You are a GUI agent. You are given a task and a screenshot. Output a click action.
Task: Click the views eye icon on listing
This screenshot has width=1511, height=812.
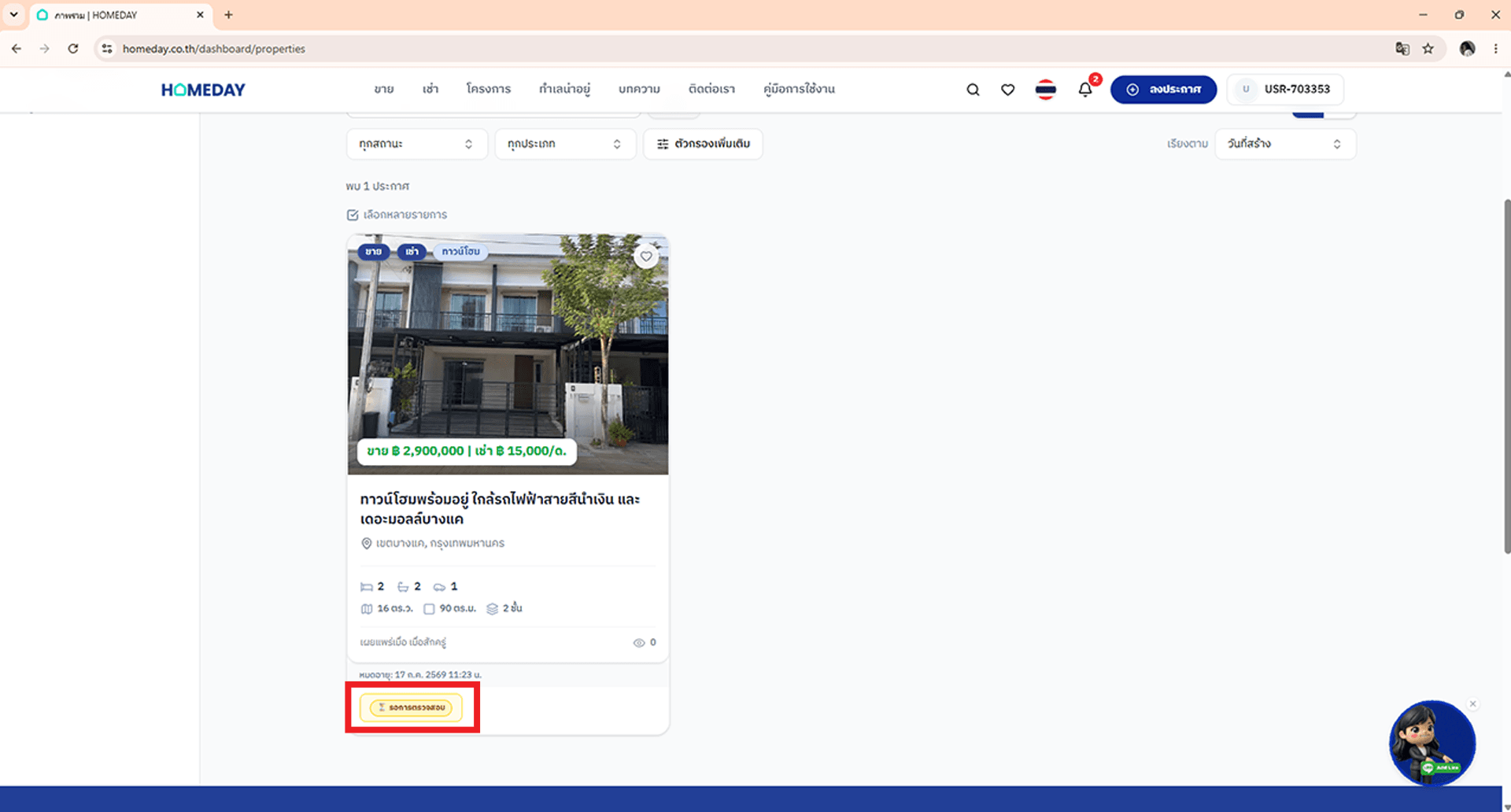click(x=639, y=643)
